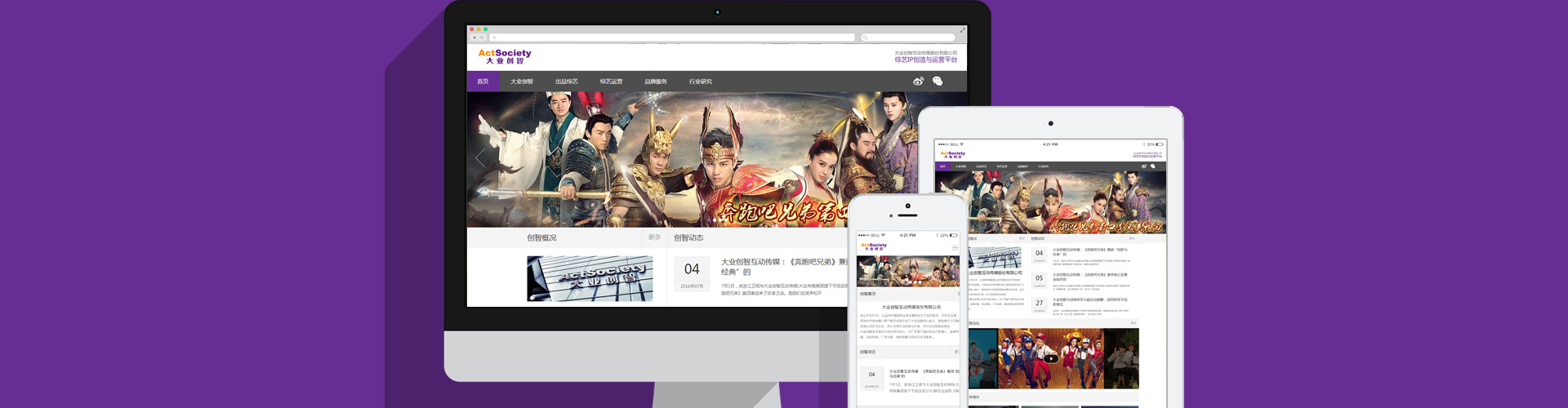Click the 27 date box on the tablet
The width and height of the screenshot is (1568, 408).
1039,305
